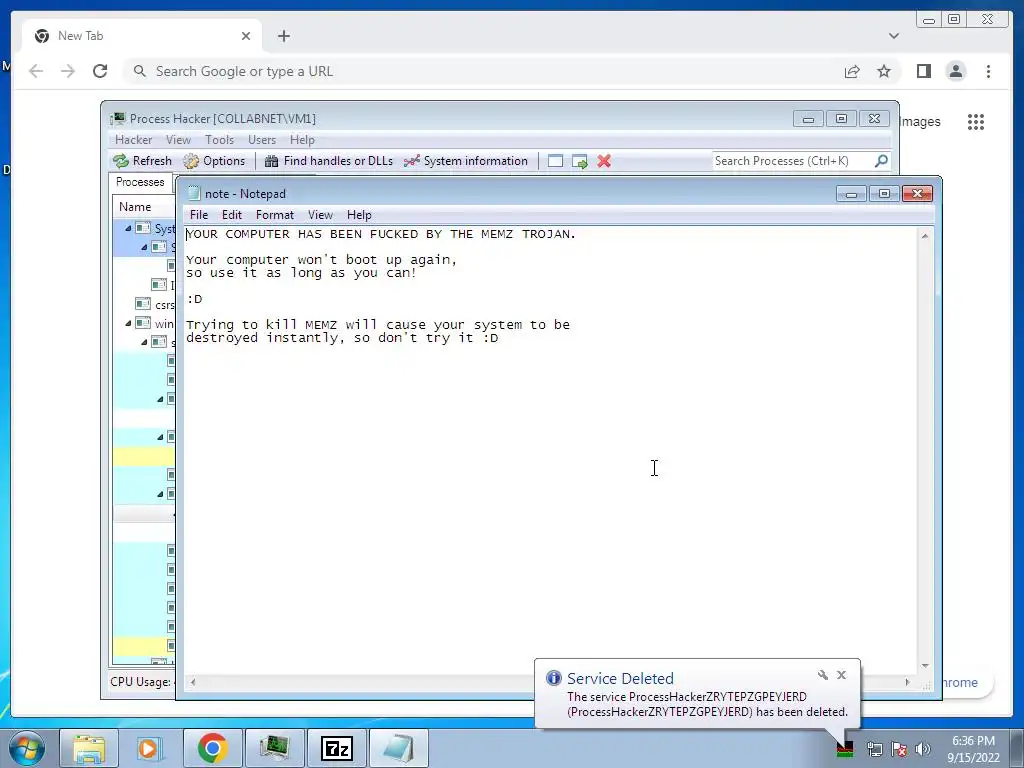Click the find window and thread arrow icon

579,161
